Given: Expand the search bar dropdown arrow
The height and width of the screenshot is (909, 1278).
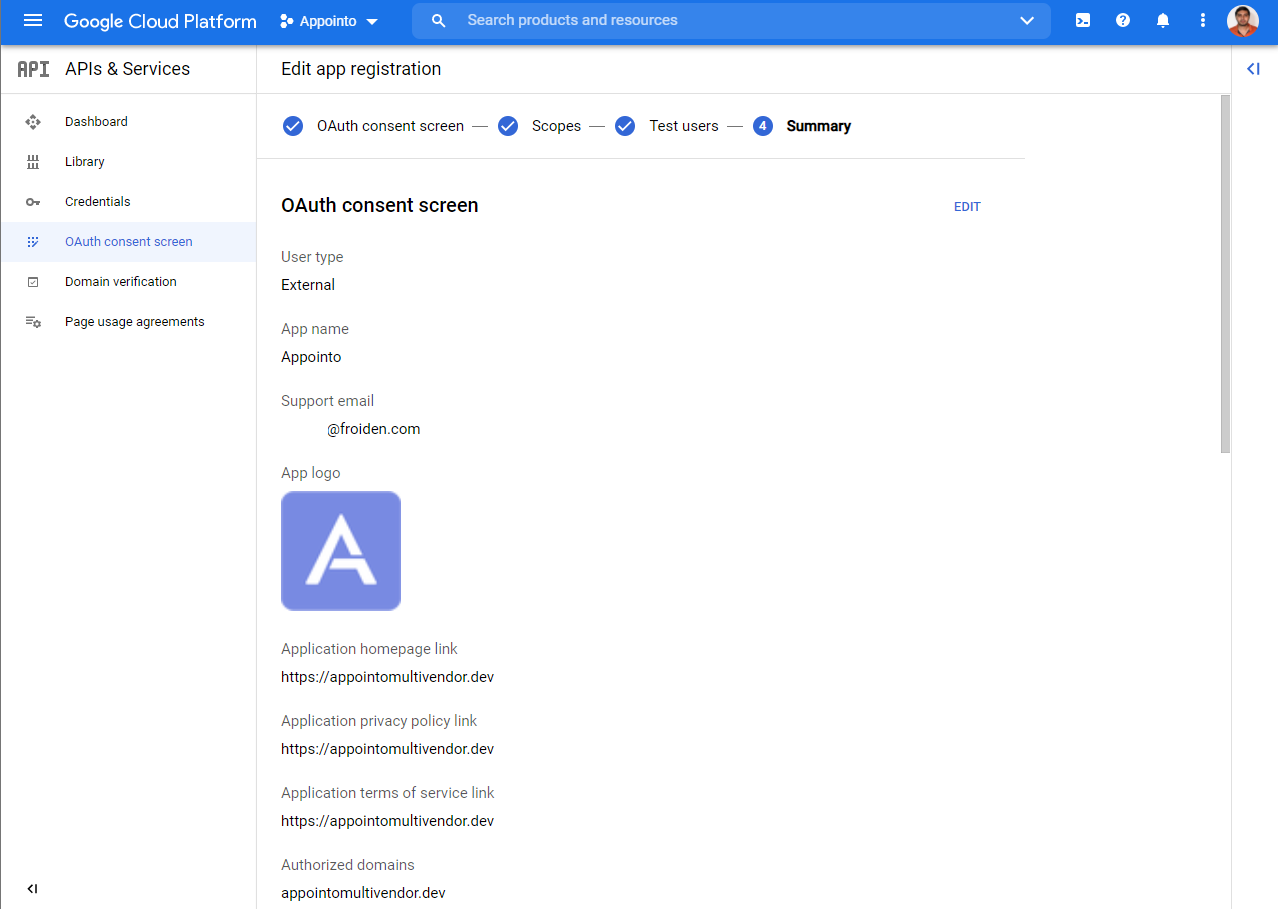Looking at the screenshot, I should (x=1027, y=21).
